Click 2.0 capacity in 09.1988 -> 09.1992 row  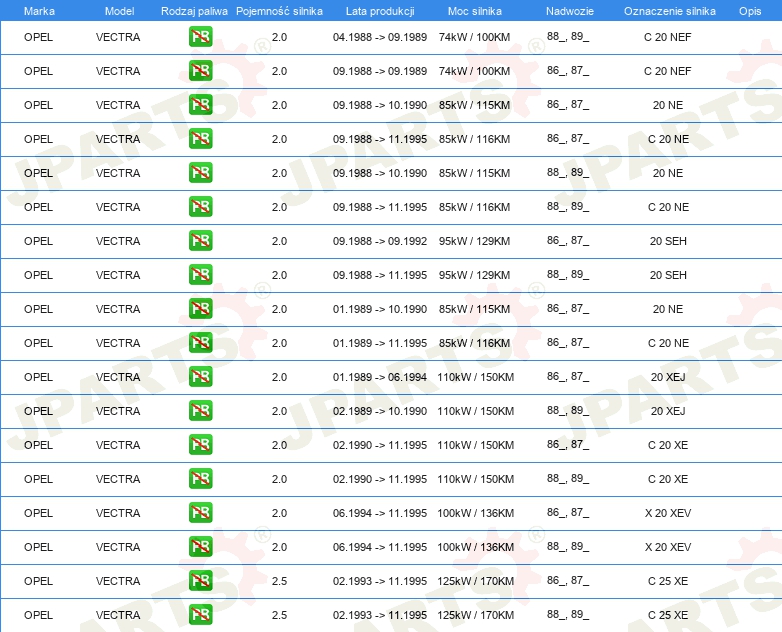click(279, 241)
